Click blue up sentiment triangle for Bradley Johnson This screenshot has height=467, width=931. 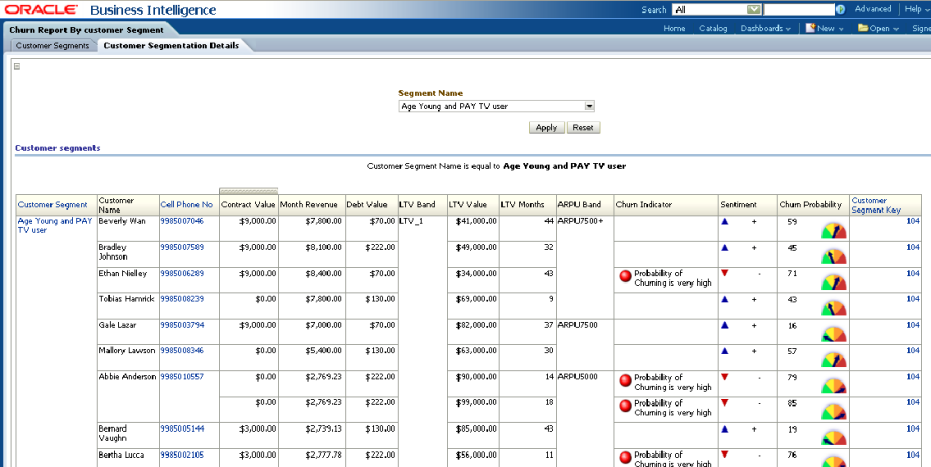tap(725, 247)
